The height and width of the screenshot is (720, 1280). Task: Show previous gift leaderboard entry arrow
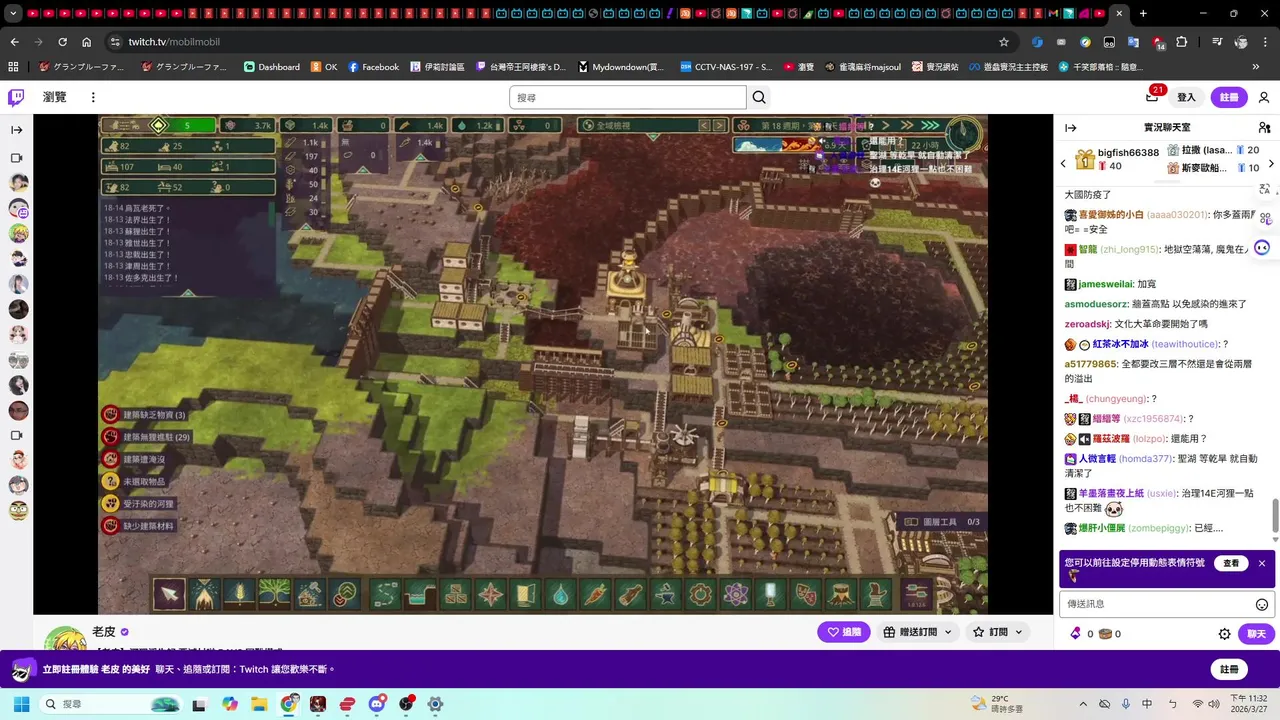(x=1063, y=163)
